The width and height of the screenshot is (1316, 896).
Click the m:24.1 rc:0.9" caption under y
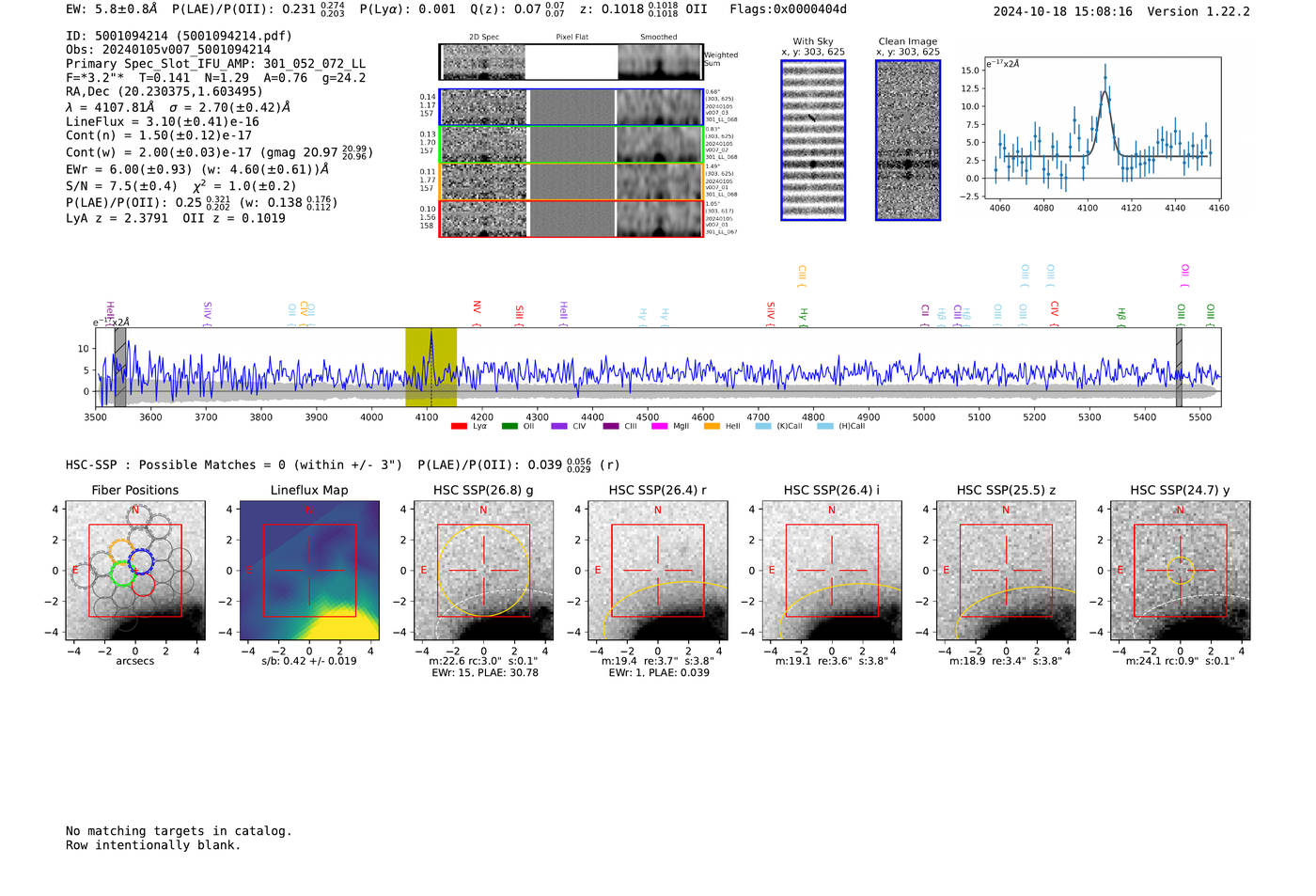tap(1181, 661)
